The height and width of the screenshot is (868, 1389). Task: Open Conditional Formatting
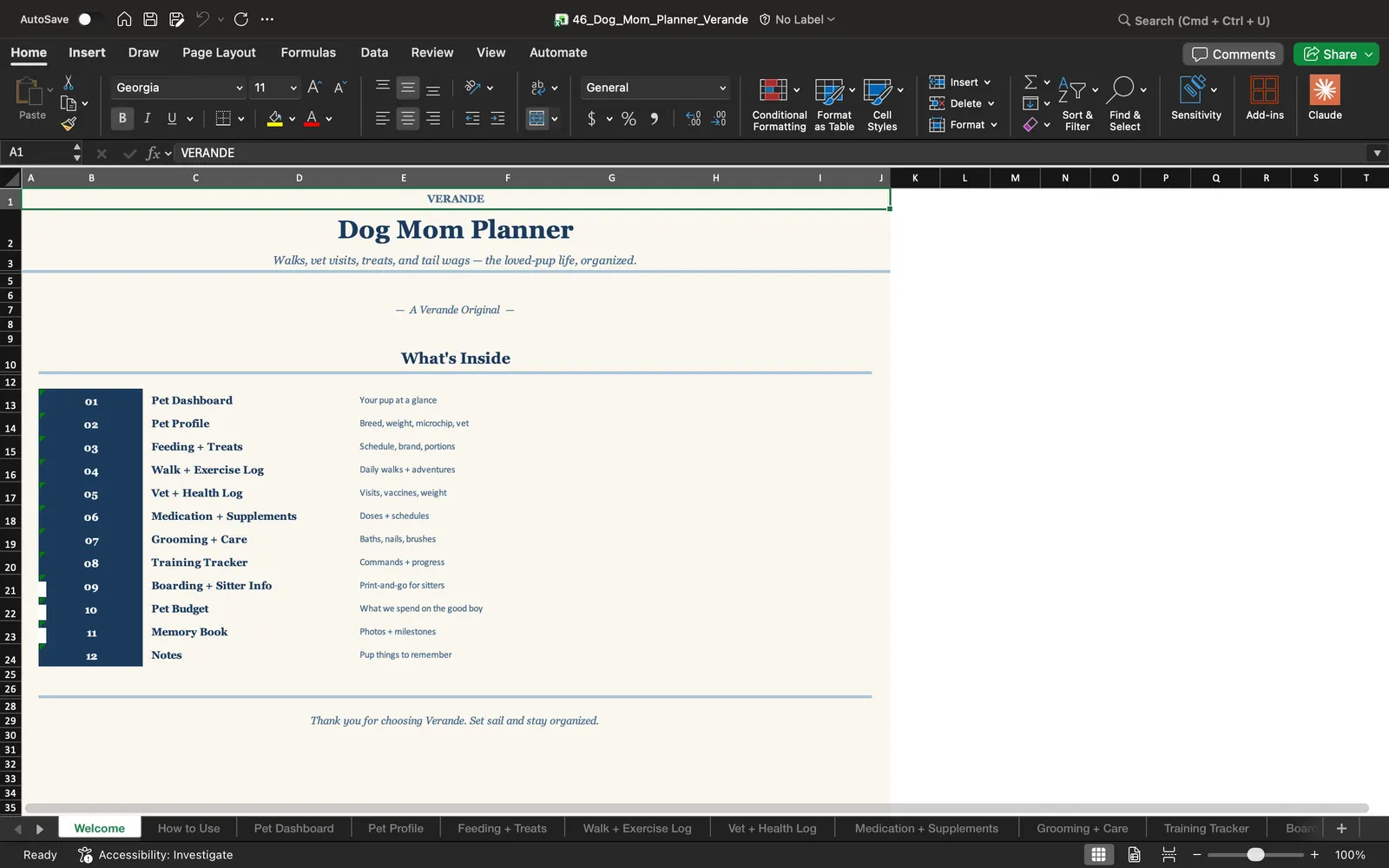pos(779,104)
